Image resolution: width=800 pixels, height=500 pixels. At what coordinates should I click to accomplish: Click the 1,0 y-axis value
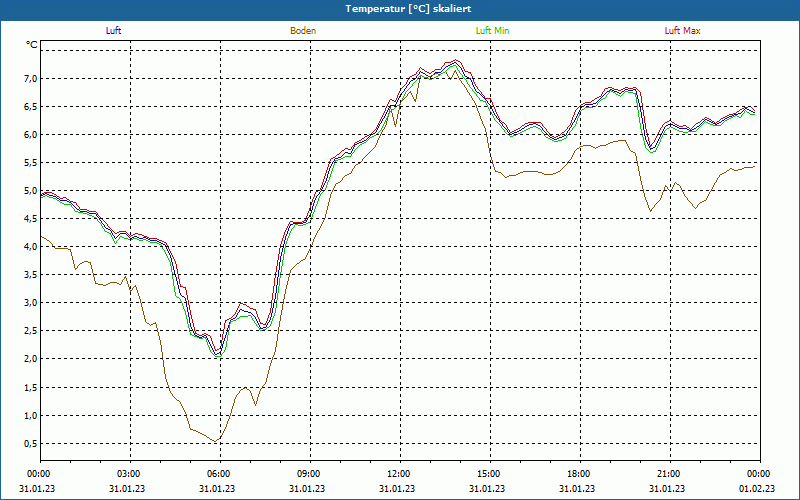click(x=31, y=416)
